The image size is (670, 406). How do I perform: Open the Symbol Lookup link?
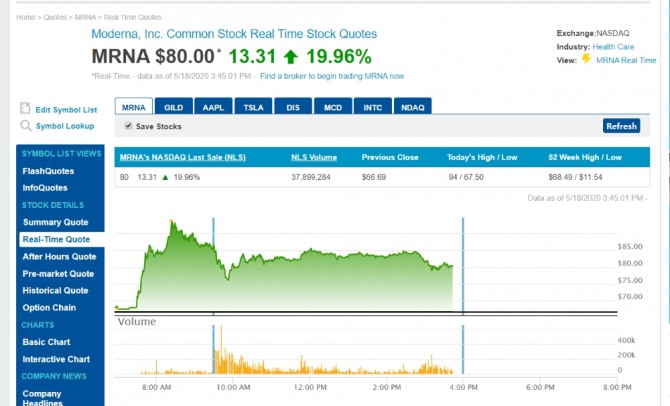pos(65,126)
